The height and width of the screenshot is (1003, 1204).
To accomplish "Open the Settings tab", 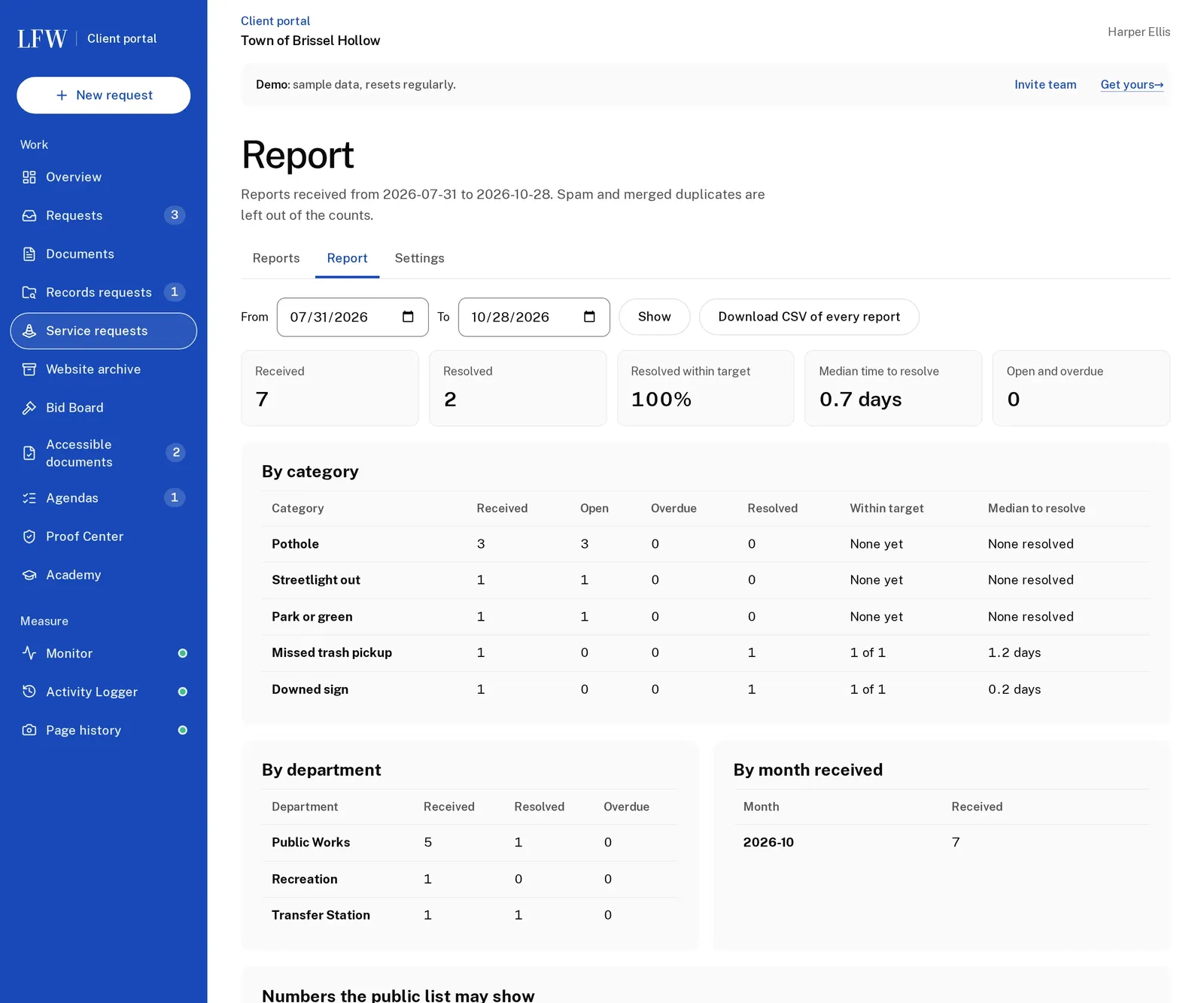I will click(419, 258).
